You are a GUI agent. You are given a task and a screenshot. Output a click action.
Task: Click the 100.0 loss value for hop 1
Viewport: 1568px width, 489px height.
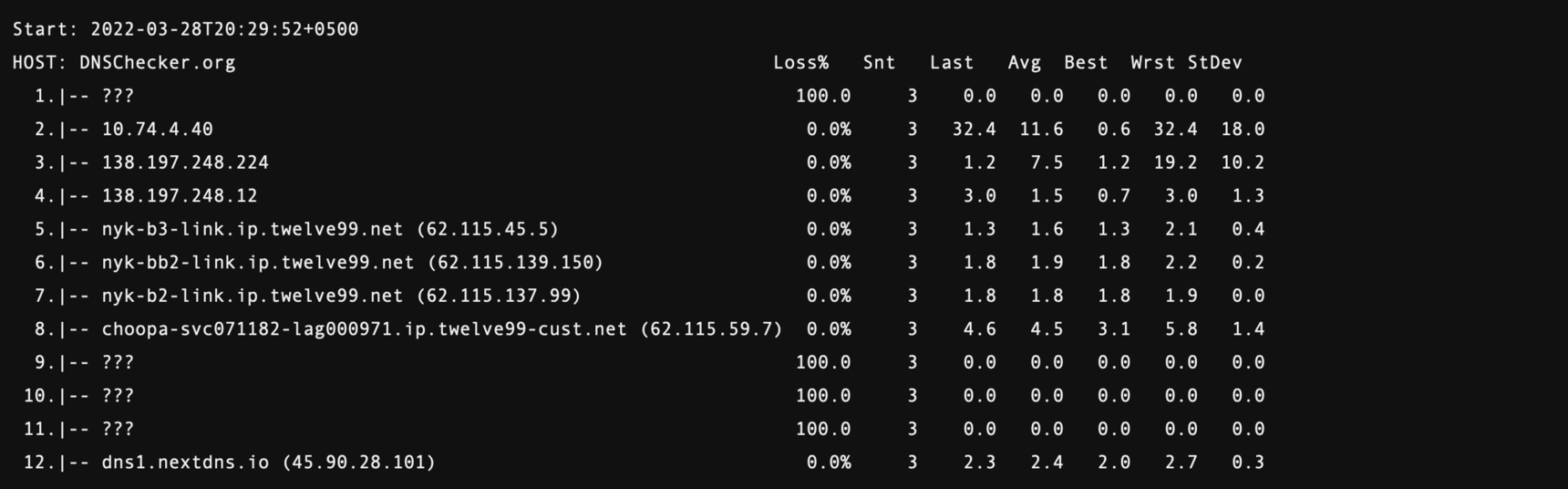point(823,96)
